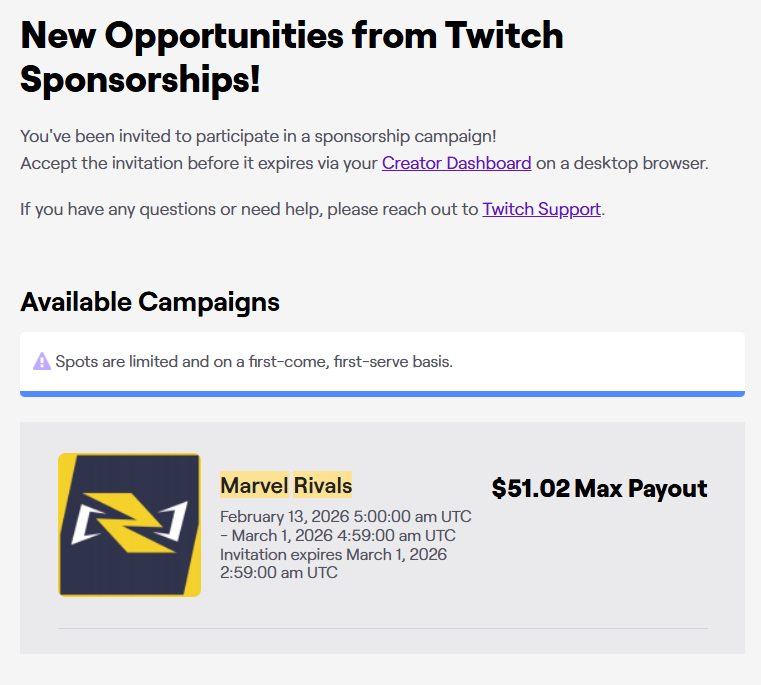Click the divider line inside campaign card
The image size is (761, 685).
coord(382,629)
